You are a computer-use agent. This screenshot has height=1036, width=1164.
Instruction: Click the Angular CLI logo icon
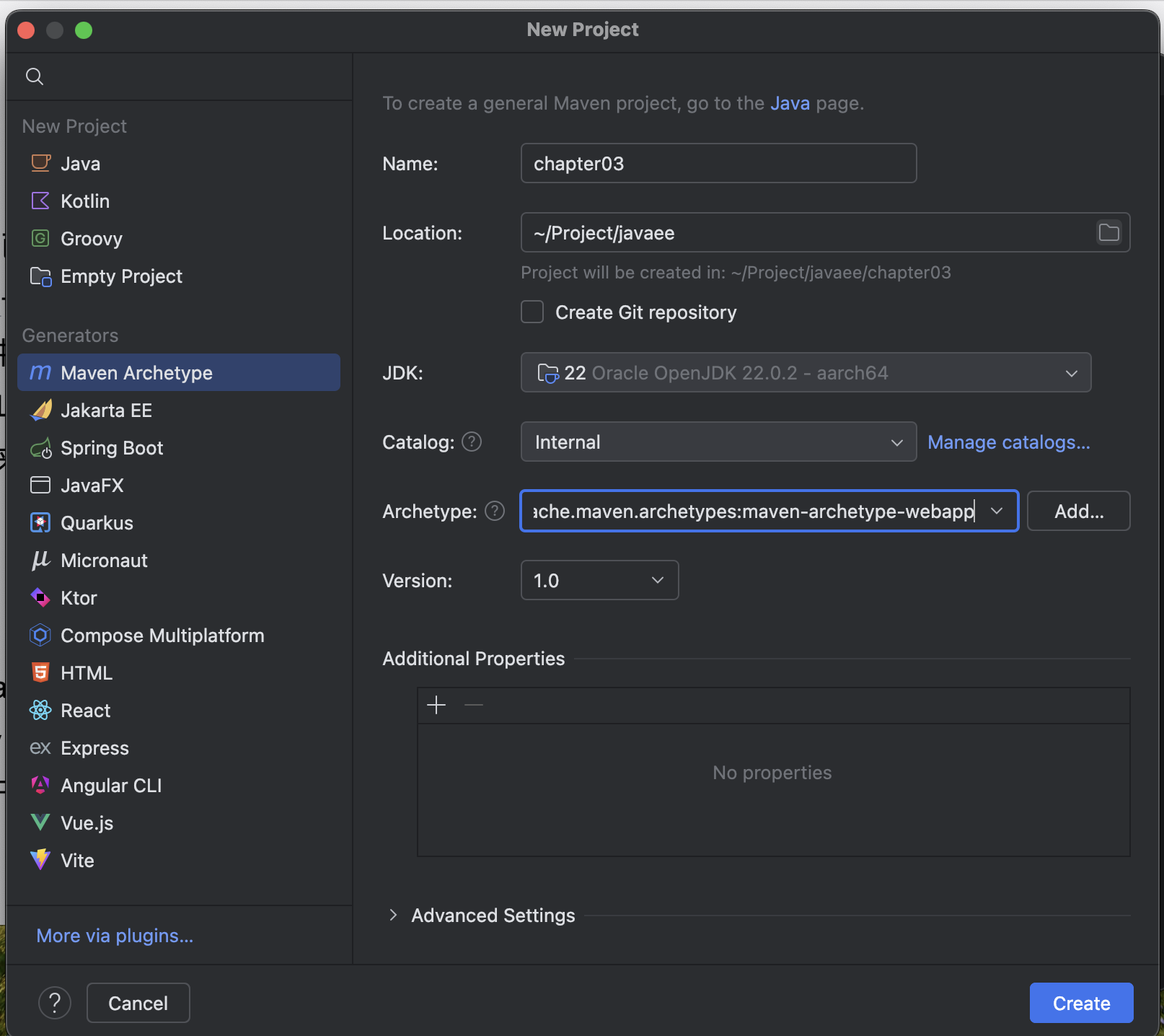tap(40, 785)
